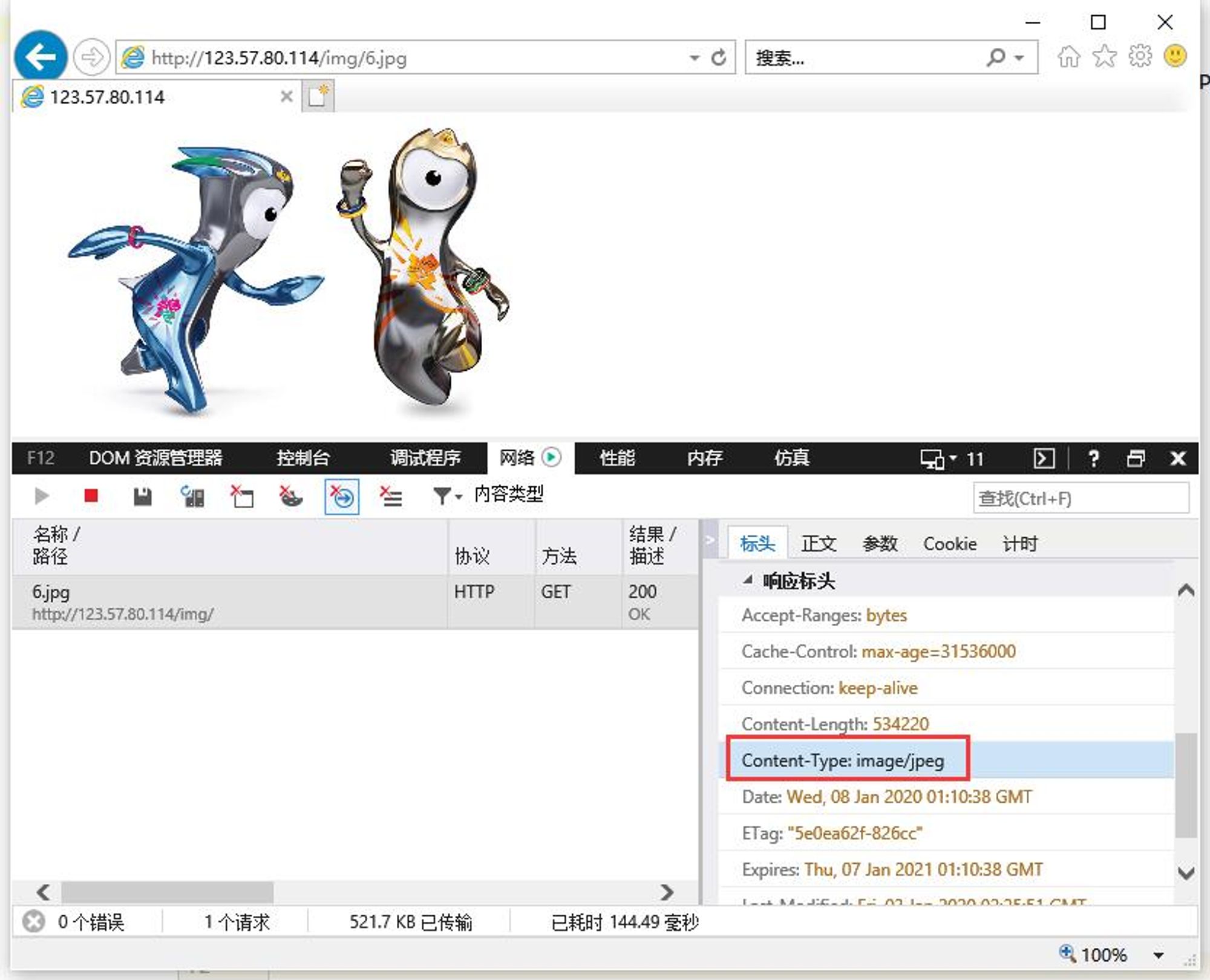Click the browser Forward arrow button
This screenshot has height=980, width=1210.
tap(91, 57)
